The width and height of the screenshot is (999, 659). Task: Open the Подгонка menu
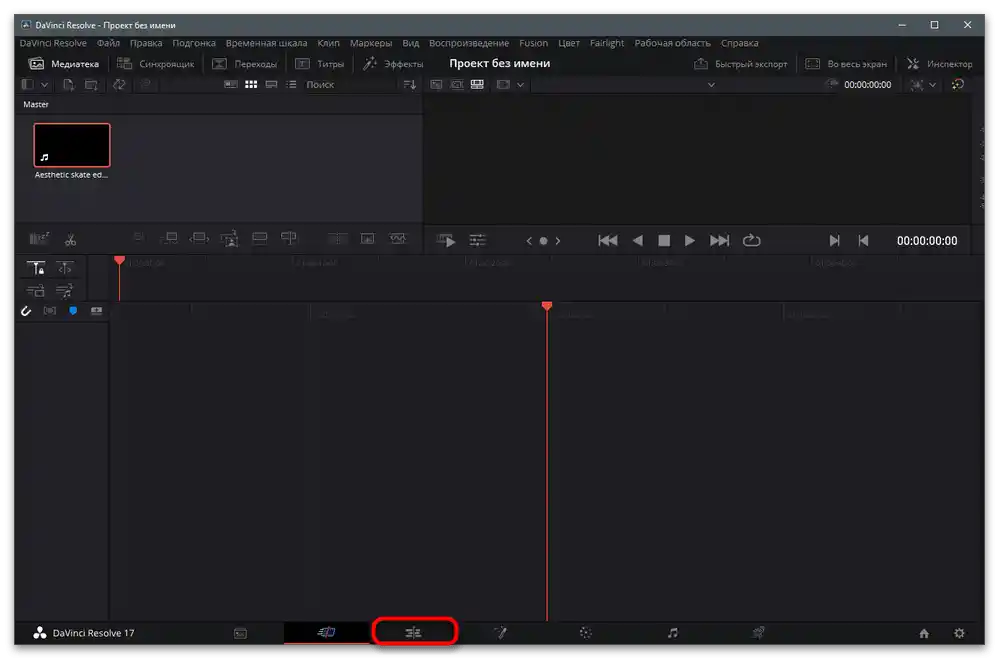click(194, 43)
